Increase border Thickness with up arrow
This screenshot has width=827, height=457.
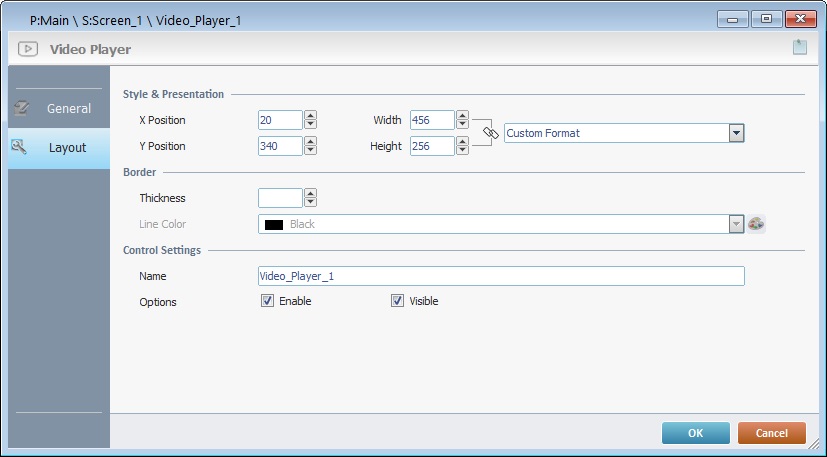310,194
